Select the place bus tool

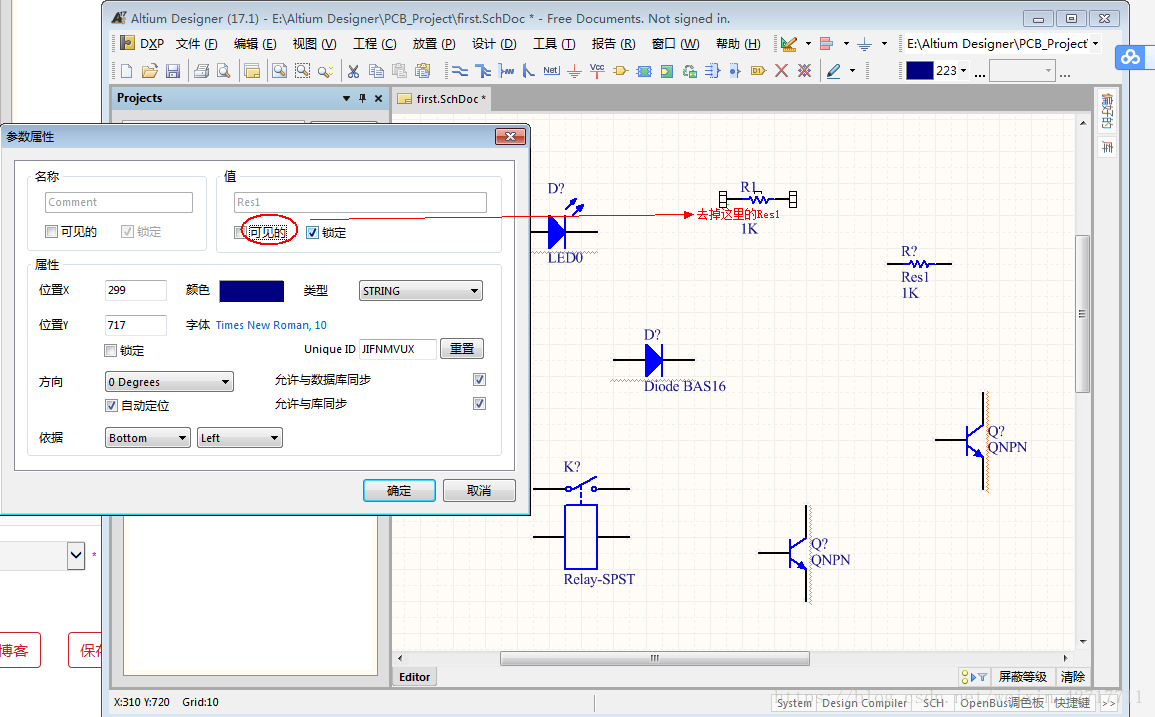(x=482, y=71)
